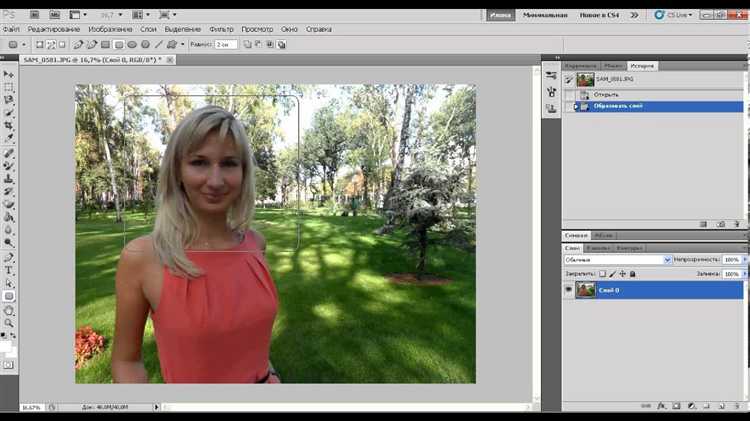750x421 pixels.
Task: Click the foreground color swatch
Action: 6,345
